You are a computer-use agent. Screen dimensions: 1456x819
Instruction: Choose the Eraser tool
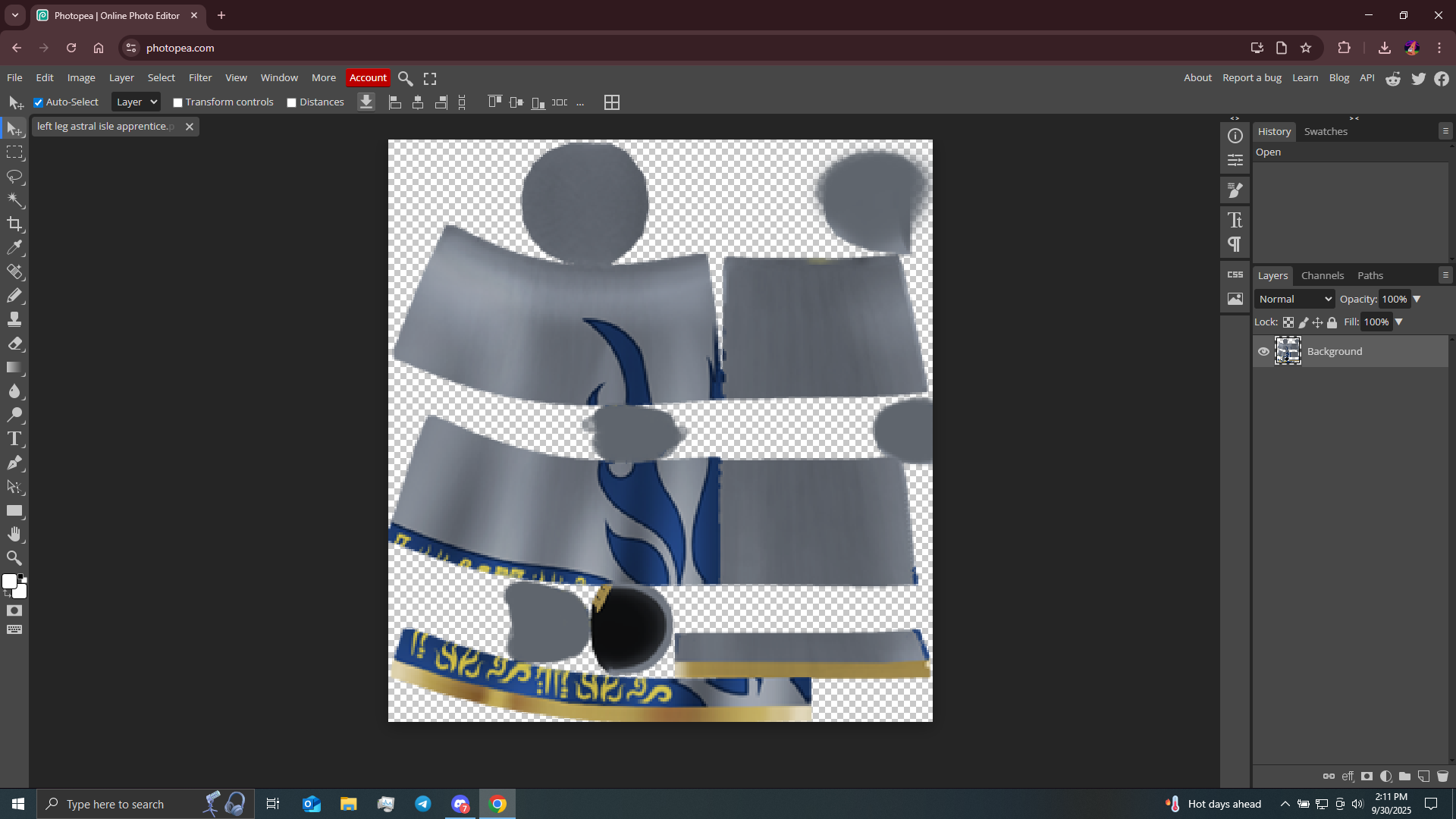pyautogui.click(x=14, y=344)
